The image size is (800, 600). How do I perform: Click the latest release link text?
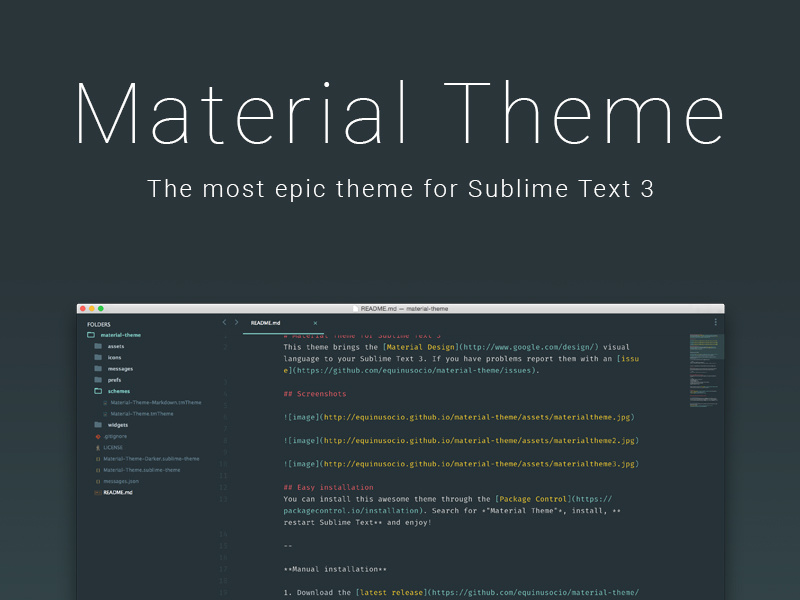tap(391, 592)
